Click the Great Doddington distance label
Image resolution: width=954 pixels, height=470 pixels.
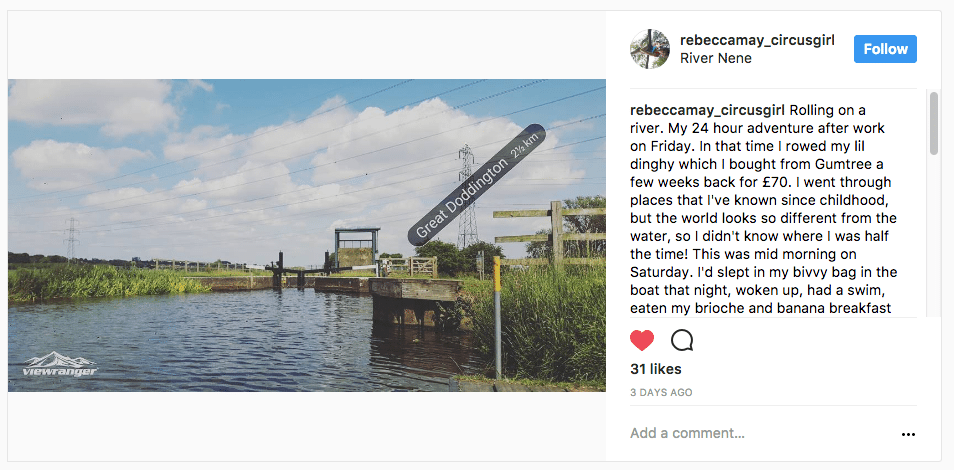pos(477,185)
